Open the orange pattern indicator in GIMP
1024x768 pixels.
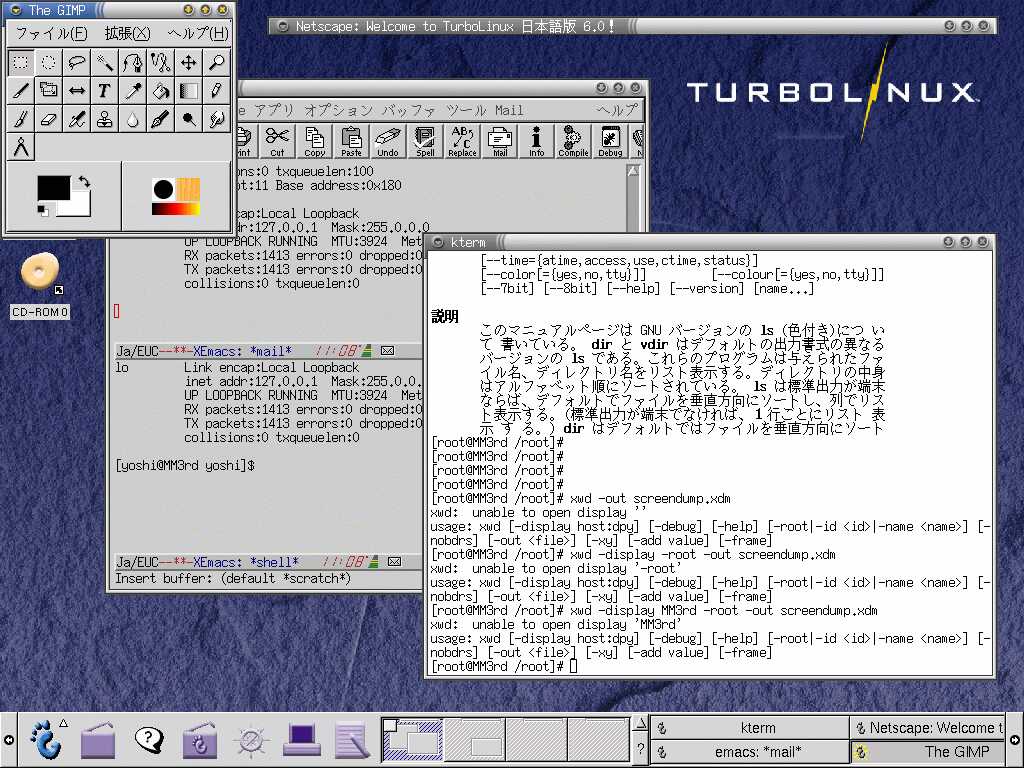pos(188,189)
